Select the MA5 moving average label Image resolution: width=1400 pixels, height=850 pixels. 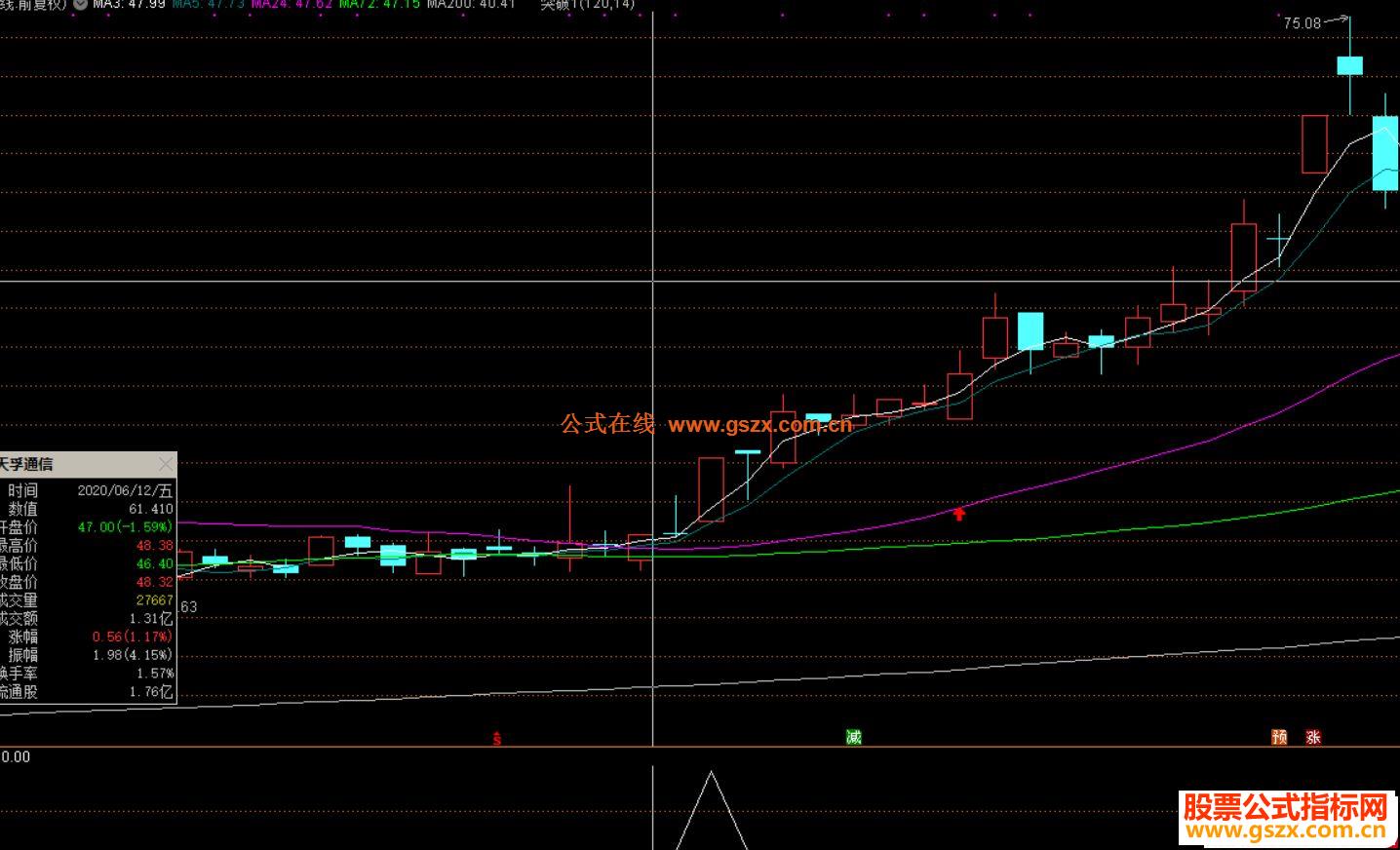pos(208,4)
